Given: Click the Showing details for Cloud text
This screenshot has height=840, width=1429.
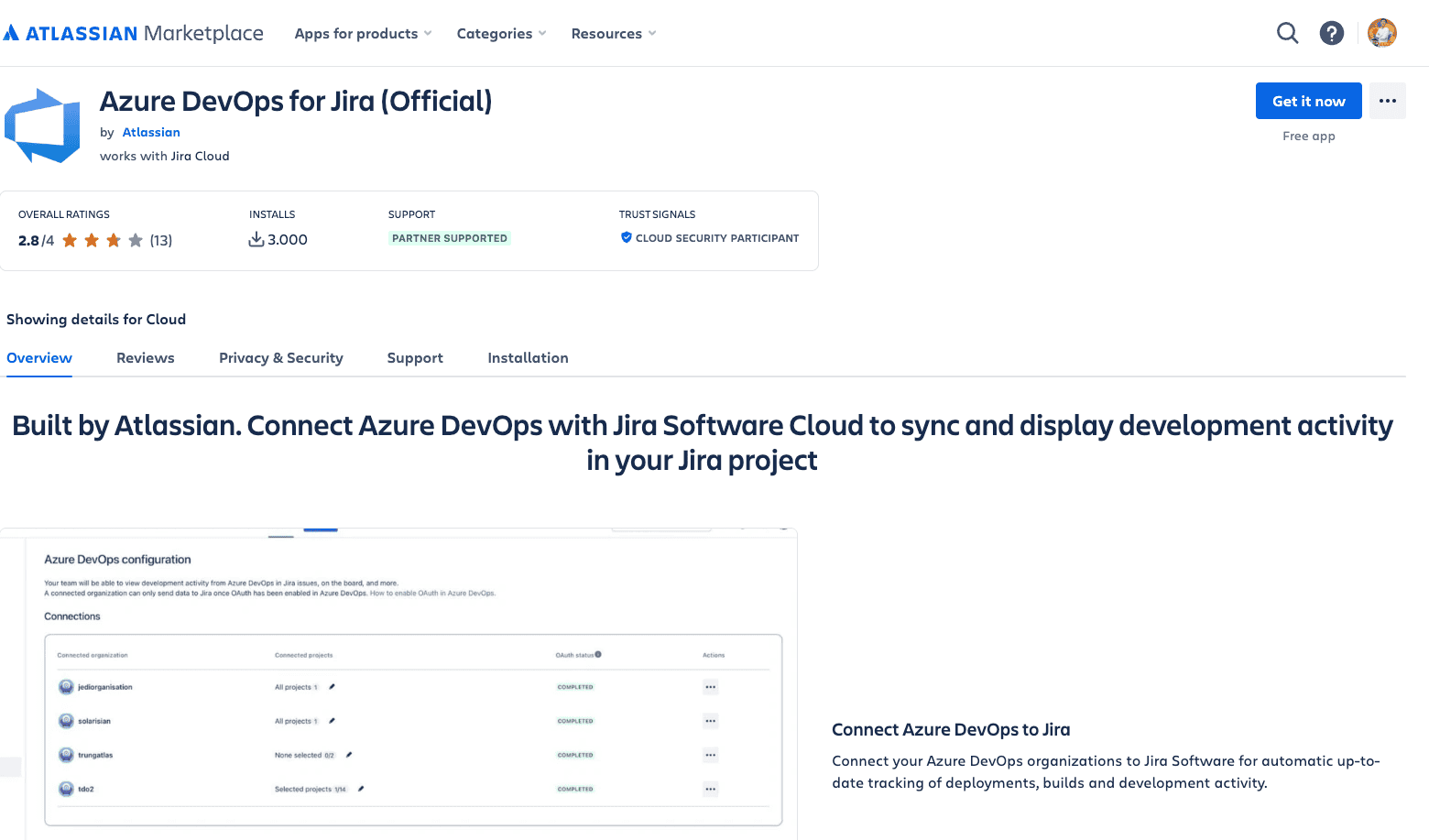Looking at the screenshot, I should point(96,319).
